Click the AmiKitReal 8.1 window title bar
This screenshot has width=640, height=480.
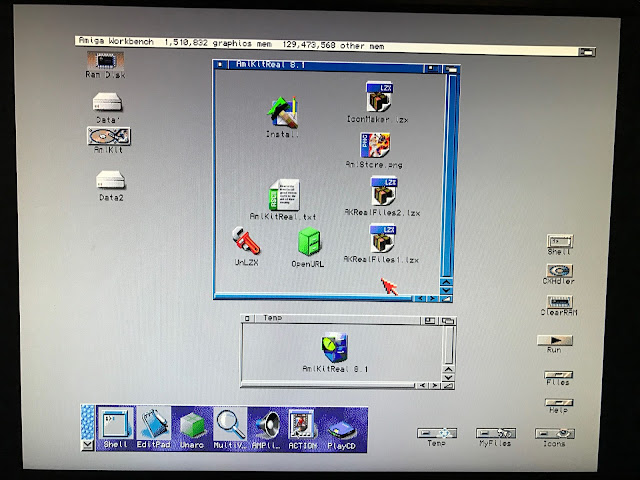pyautogui.click(x=325, y=65)
